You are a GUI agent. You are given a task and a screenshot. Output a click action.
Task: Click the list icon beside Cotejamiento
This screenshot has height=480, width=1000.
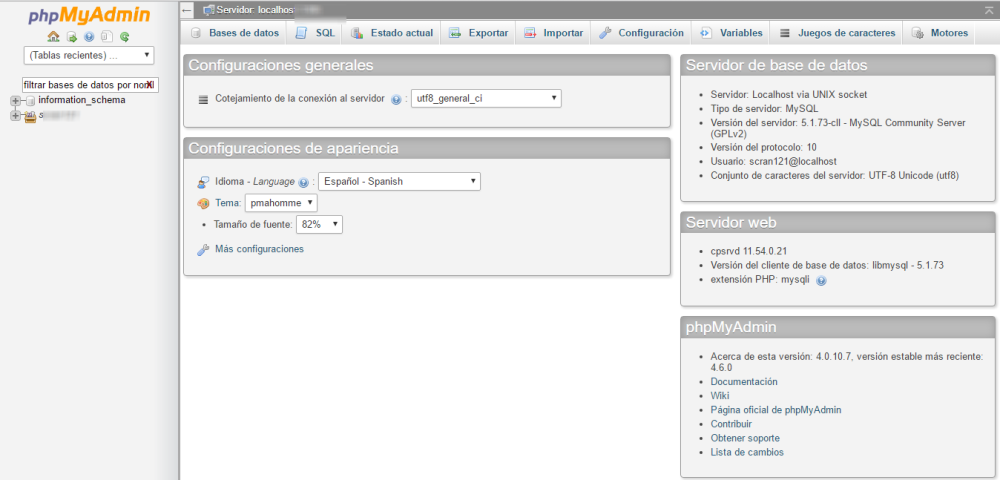tap(203, 99)
